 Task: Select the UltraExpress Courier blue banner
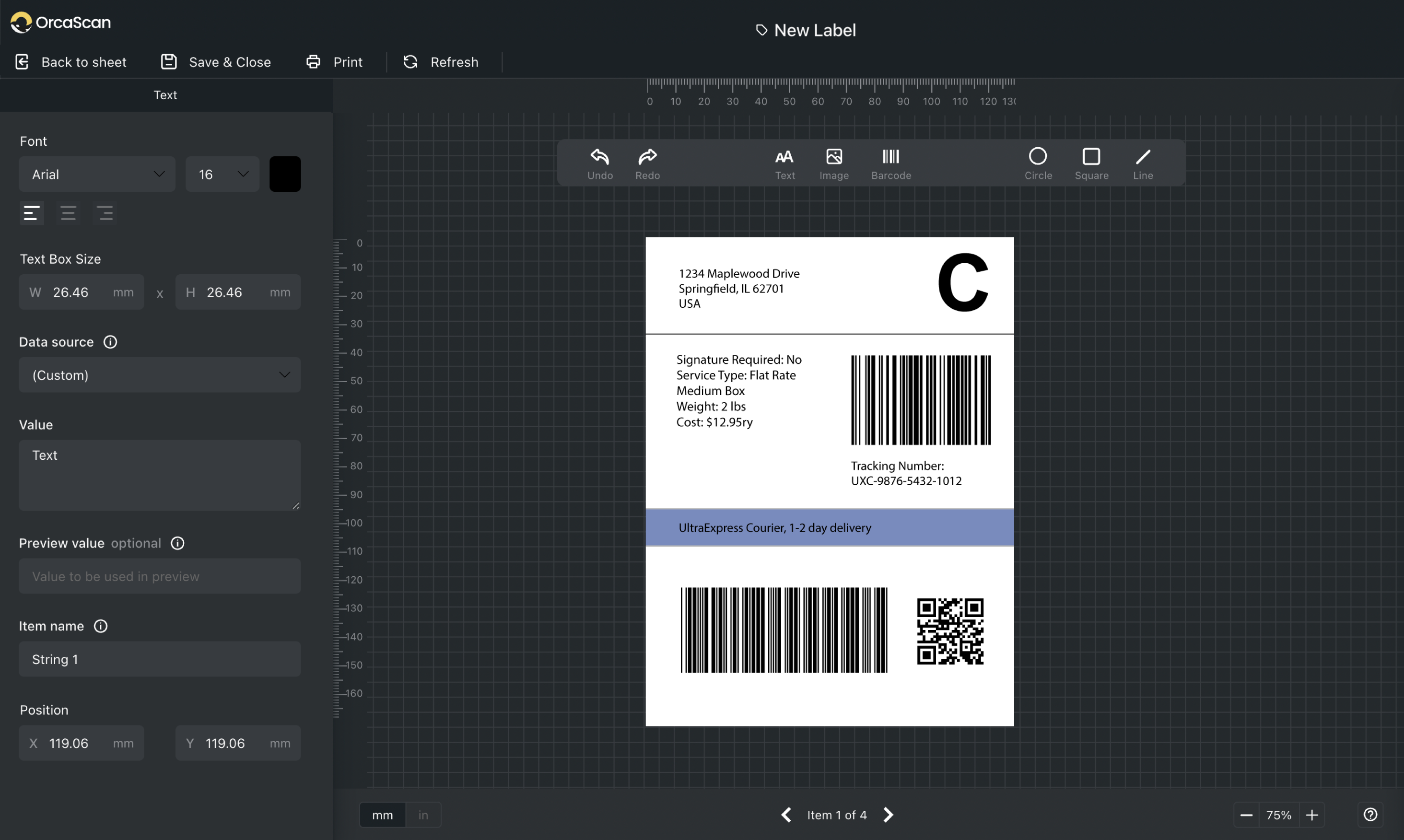click(830, 527)
